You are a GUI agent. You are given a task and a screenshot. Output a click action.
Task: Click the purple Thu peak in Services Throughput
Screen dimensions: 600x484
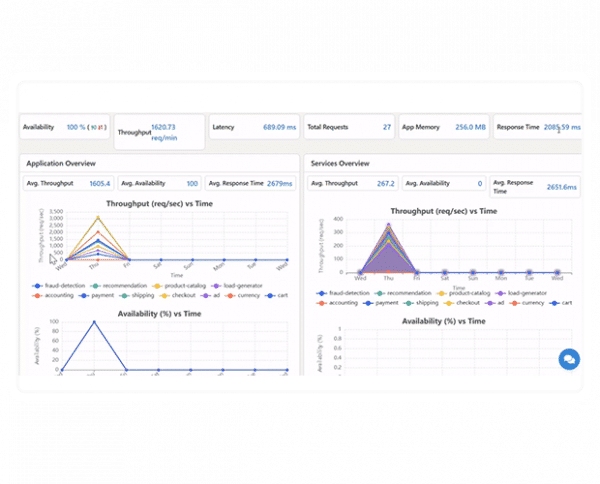coord(388,225)
